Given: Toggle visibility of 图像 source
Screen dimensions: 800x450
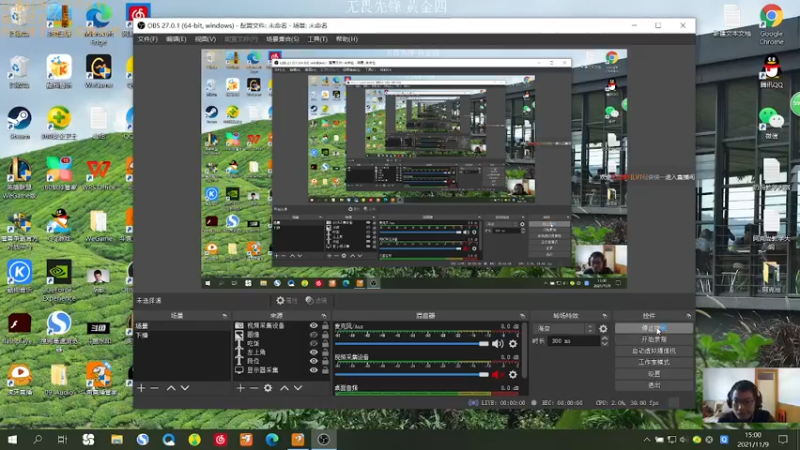Looking at the screenshot, I should (x=314, y=335).
